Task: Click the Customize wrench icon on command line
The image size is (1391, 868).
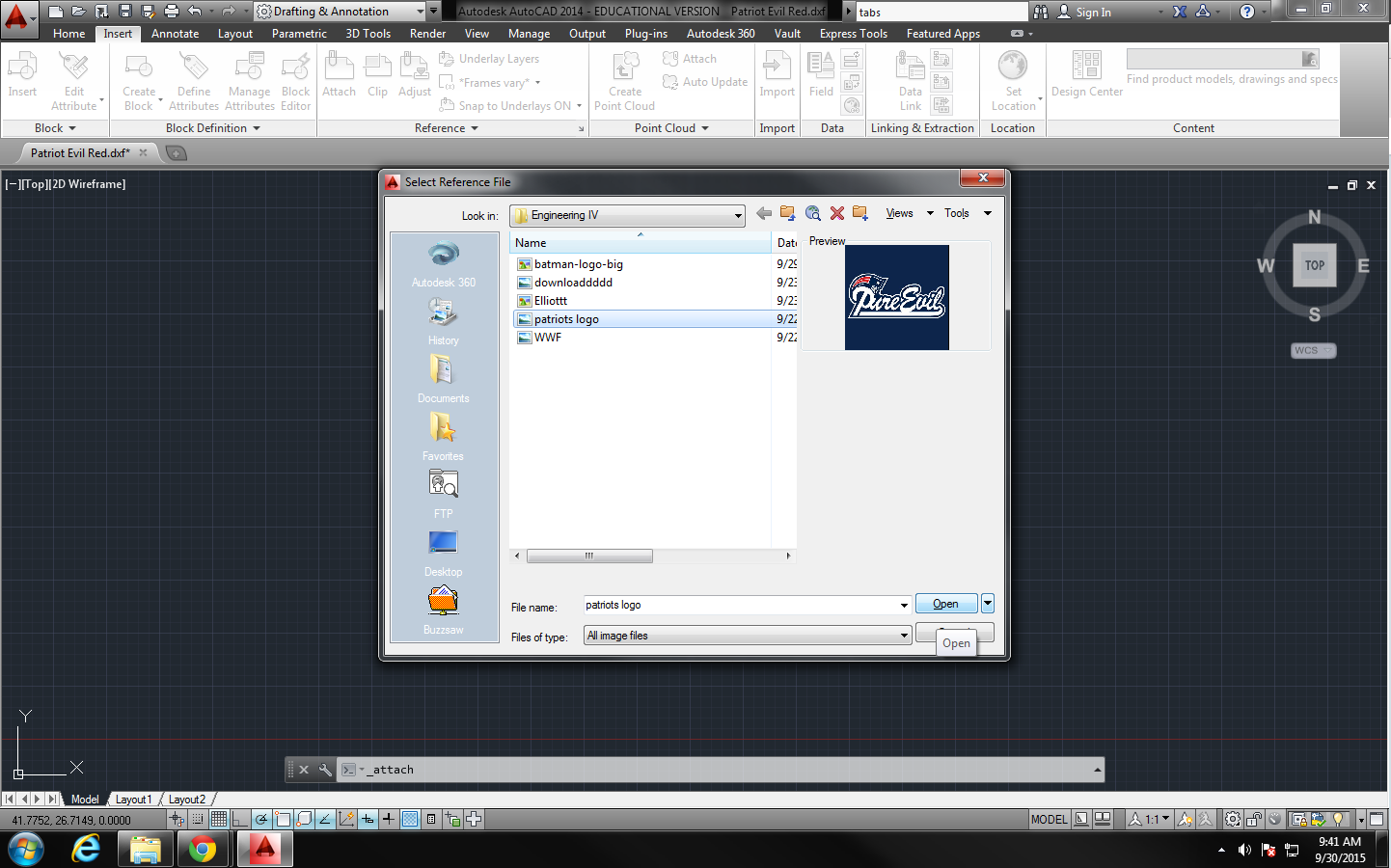Action: (x=325, y=770)
